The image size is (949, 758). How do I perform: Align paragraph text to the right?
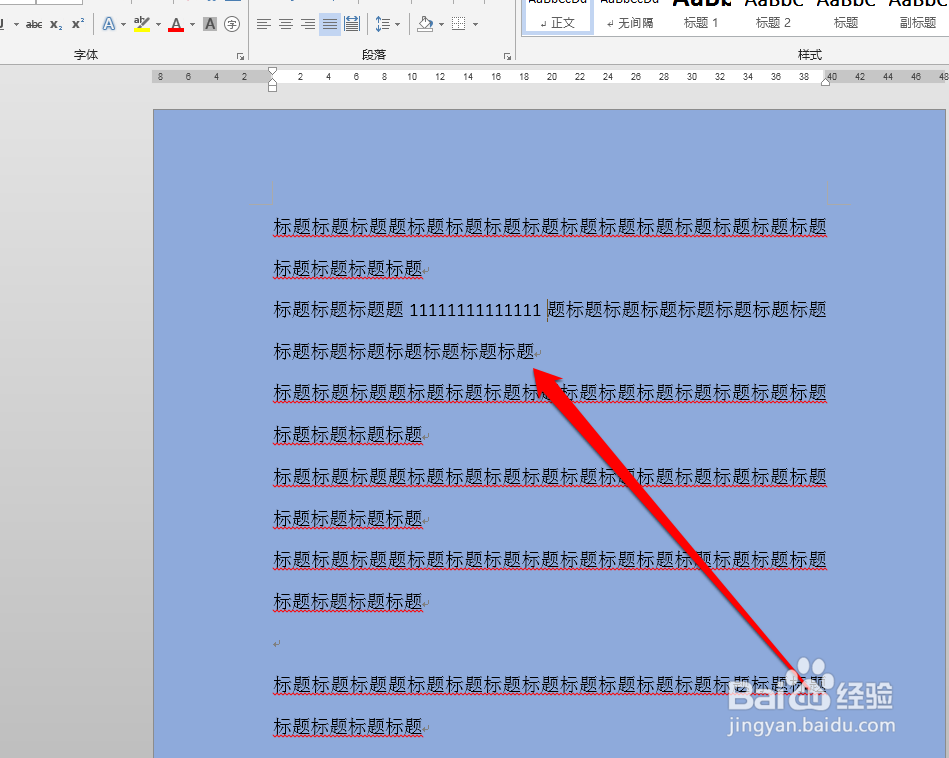[308, 24]
